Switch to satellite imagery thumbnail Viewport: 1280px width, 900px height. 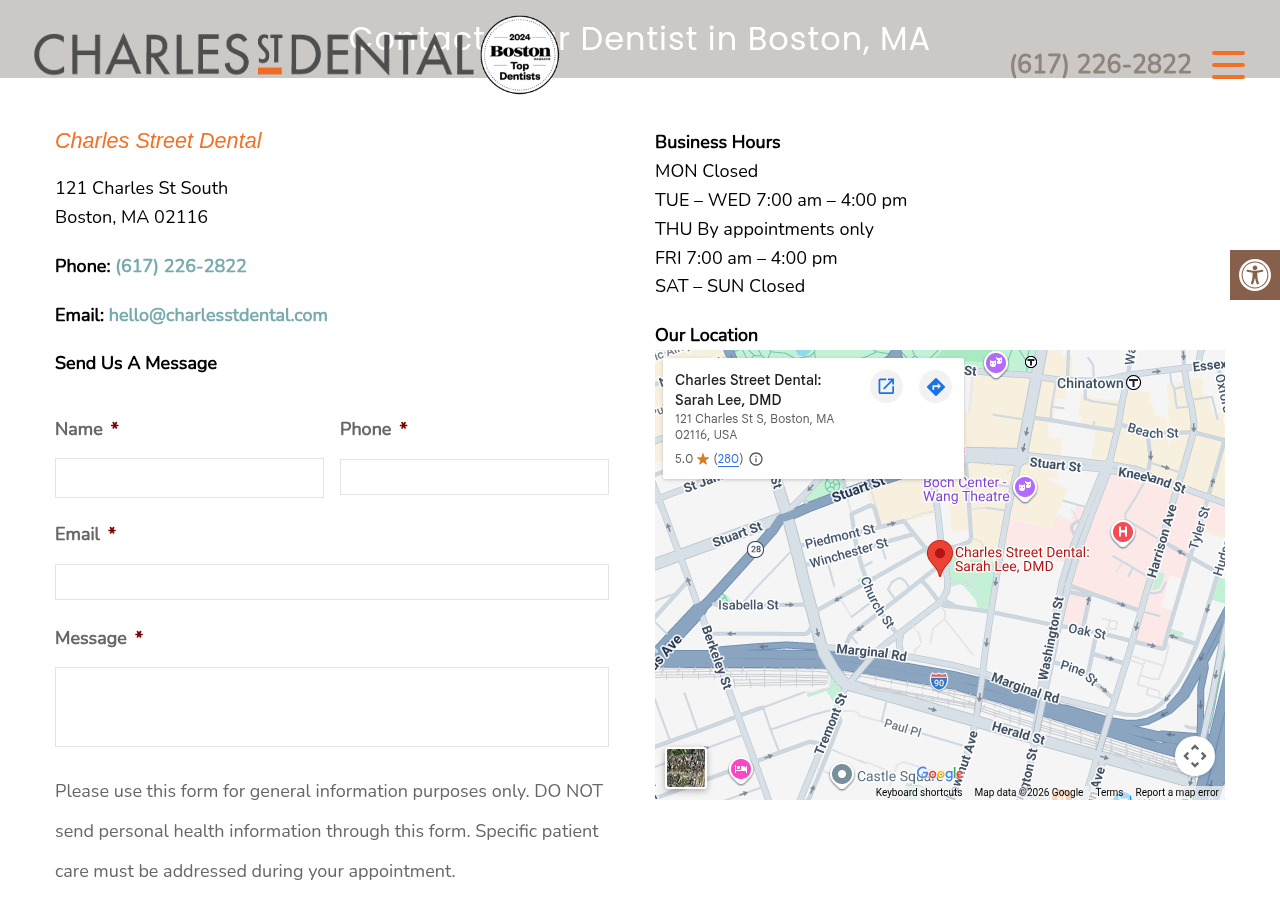686,768
